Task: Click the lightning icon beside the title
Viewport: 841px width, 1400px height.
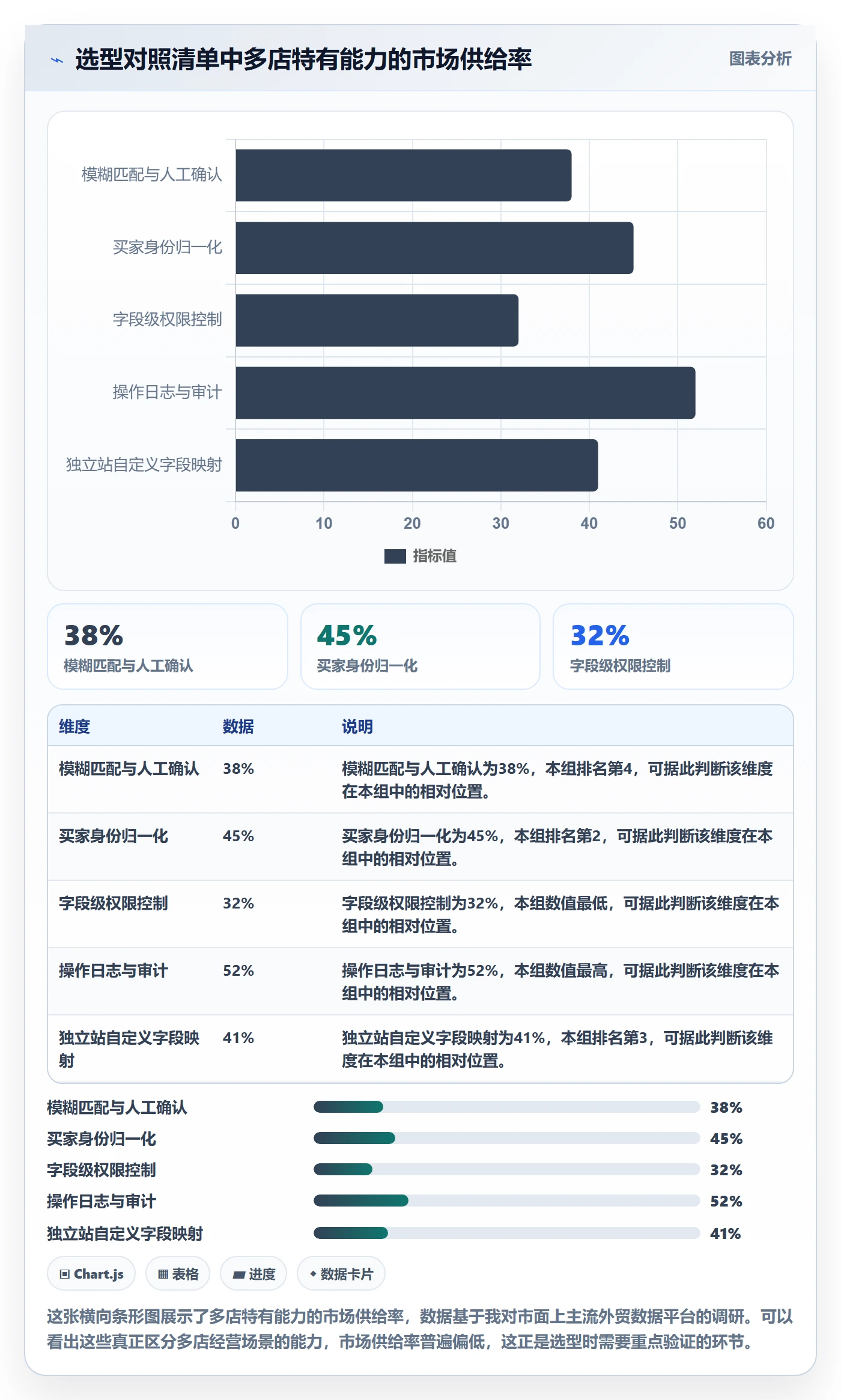Action: 56,60
